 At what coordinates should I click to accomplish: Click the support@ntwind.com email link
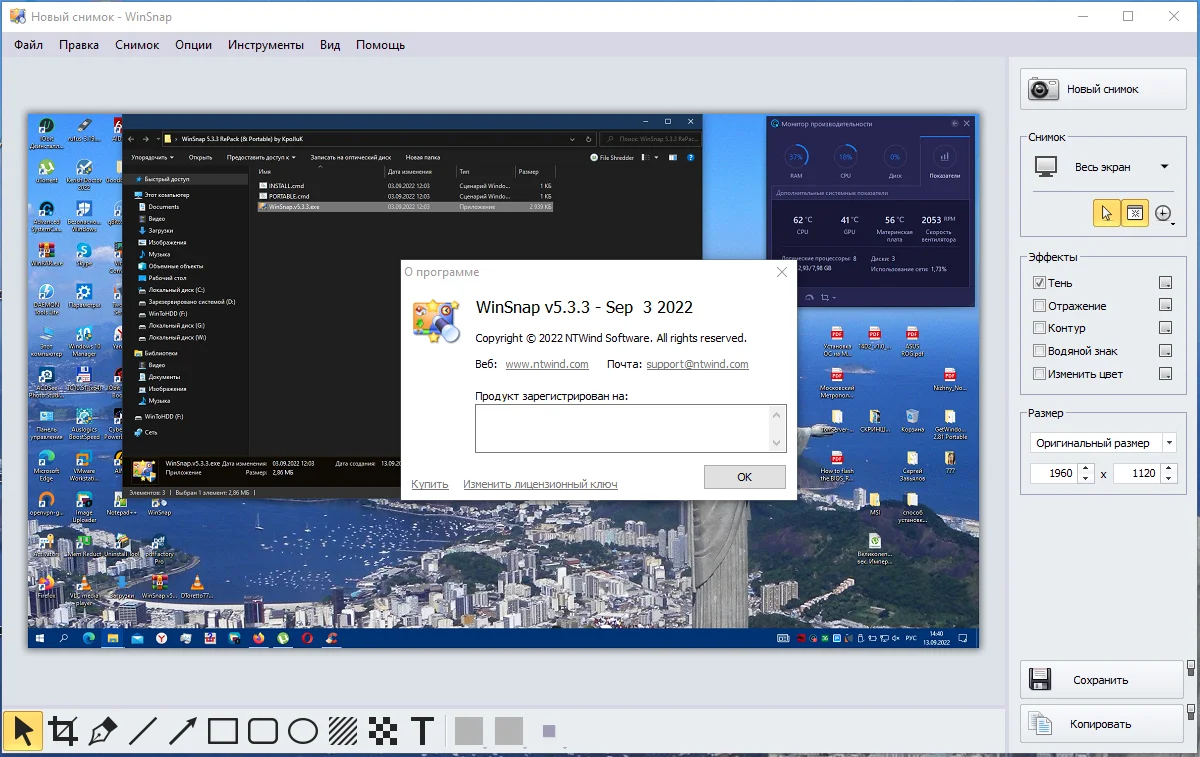pyautogui.click(x=698, y=364)
